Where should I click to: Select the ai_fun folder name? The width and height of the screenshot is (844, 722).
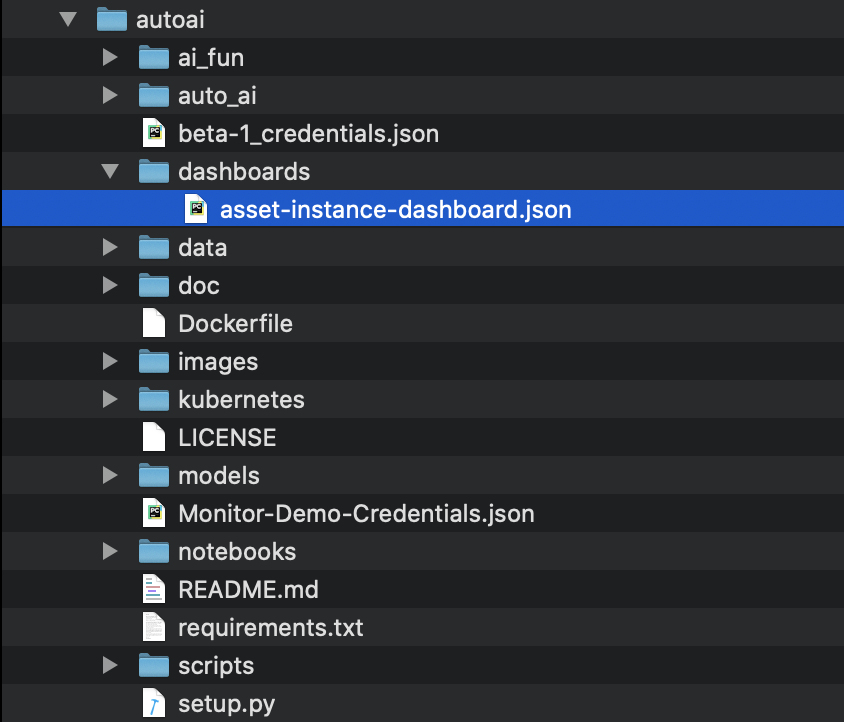click(211, 58)
